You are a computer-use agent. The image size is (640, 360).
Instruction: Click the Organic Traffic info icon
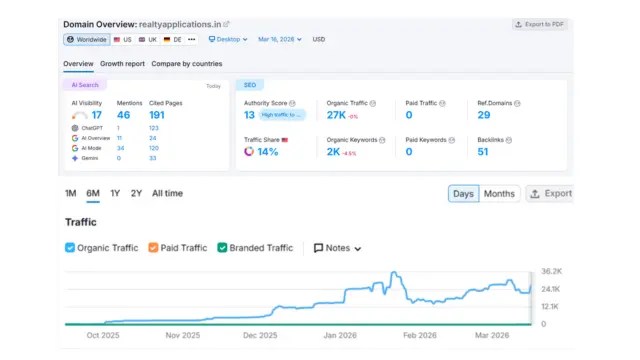coord(373,104)
